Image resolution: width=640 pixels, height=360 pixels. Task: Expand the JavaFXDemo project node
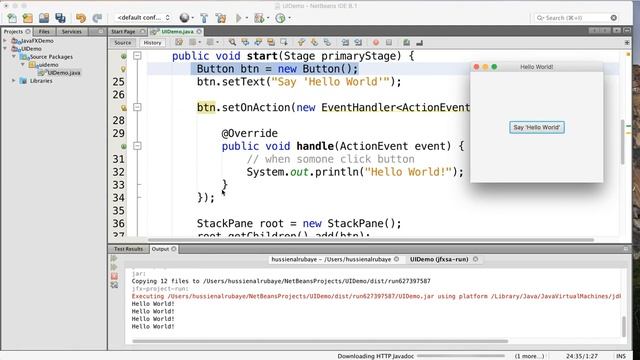point(5,41)
